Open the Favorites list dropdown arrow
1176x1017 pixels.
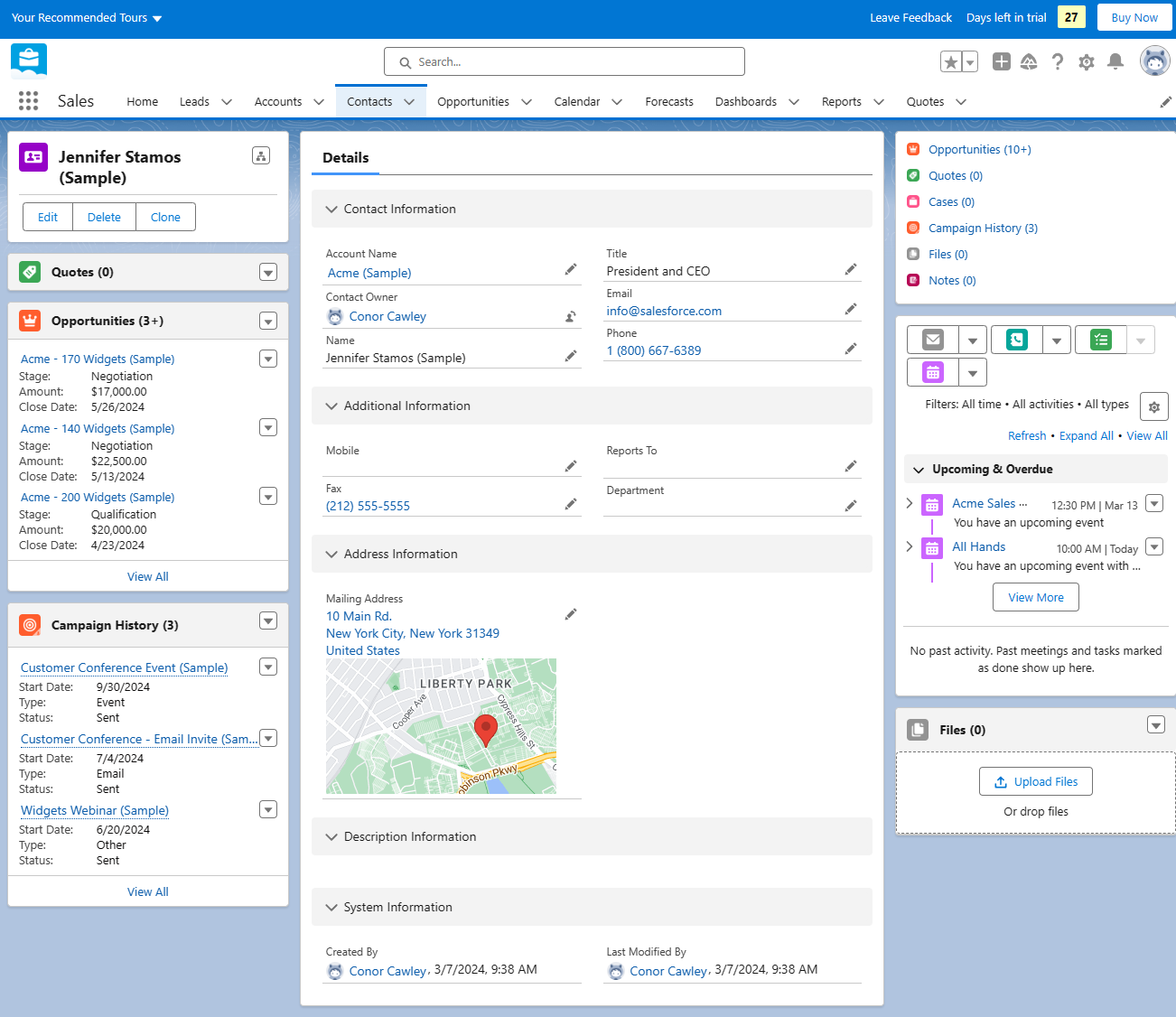pyautogui.click(x=970, y=61)
